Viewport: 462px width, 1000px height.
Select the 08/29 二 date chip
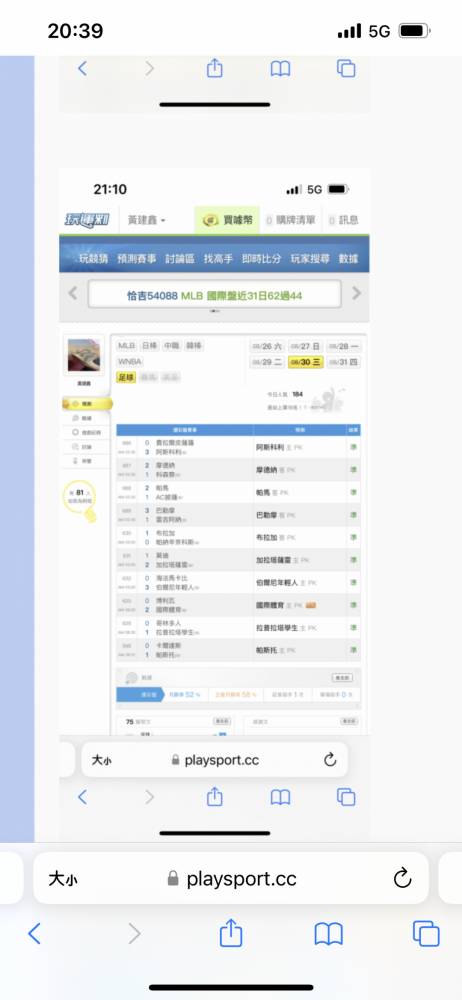coord(267,362)
